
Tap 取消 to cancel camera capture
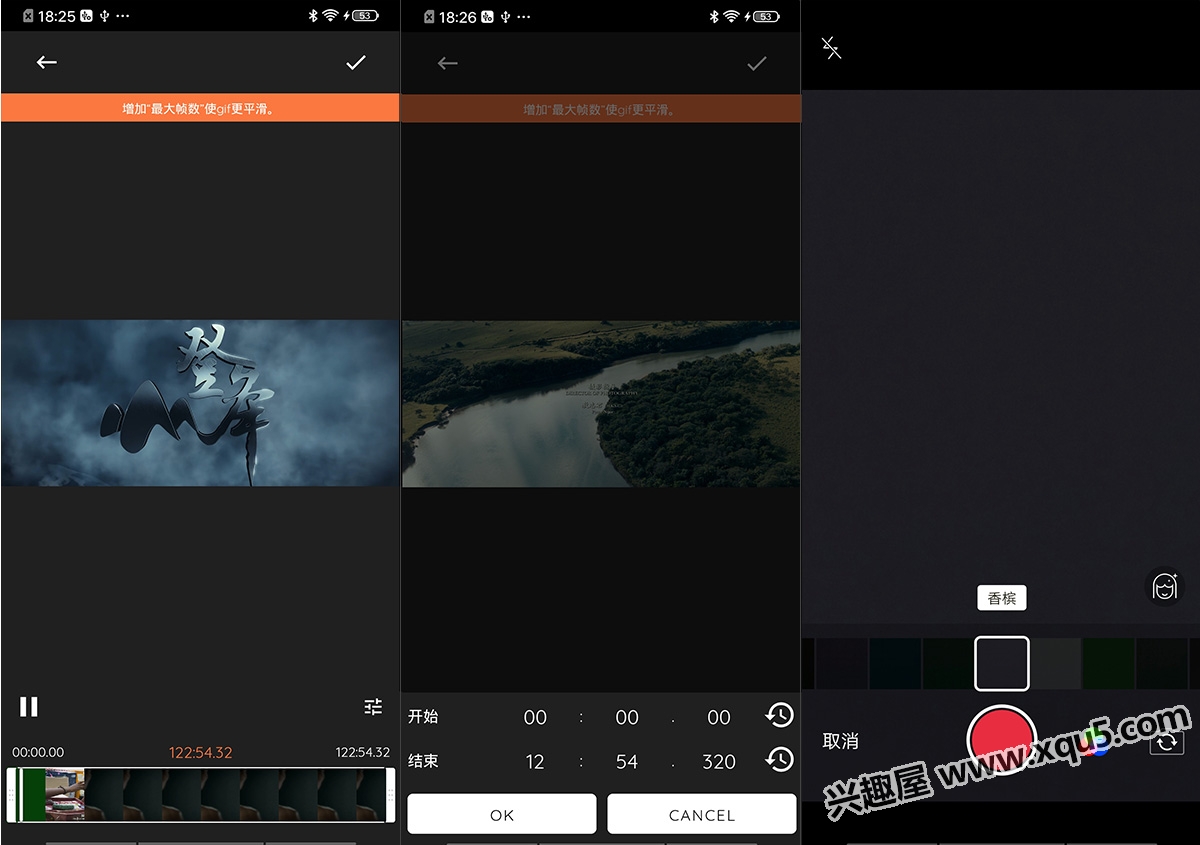tap(840, 741)
